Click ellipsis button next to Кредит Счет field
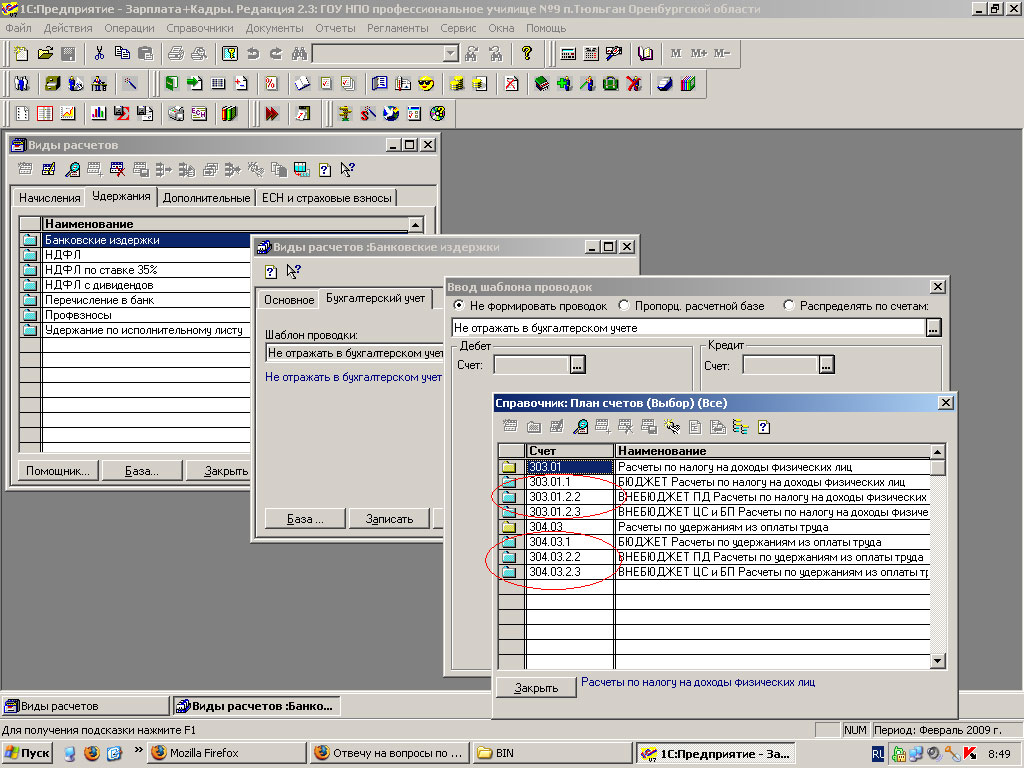Screen dimensions: 1024x768 tap(826, 366)
